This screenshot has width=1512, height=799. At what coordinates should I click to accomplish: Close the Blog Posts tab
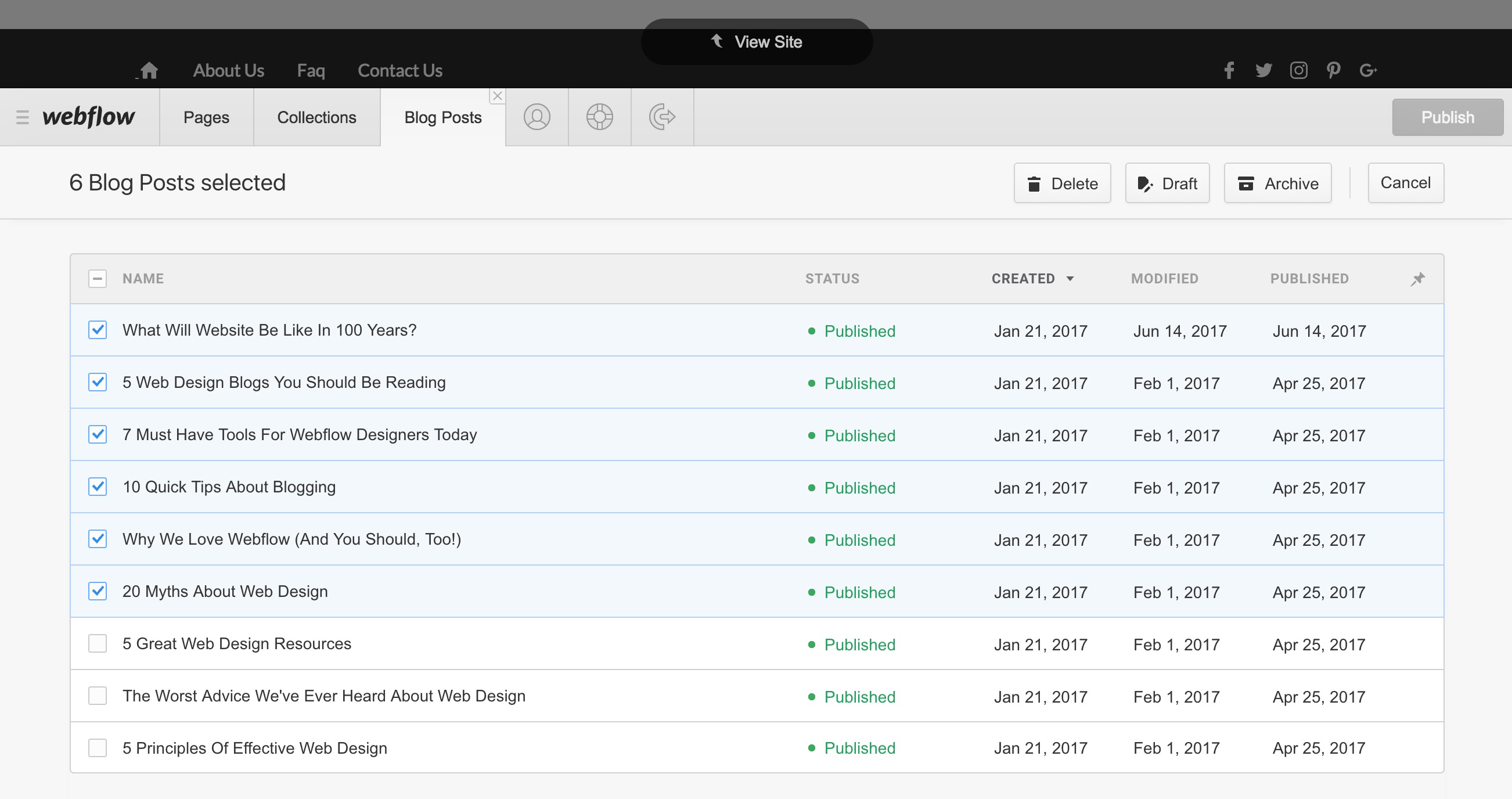(x=497, y=96)
